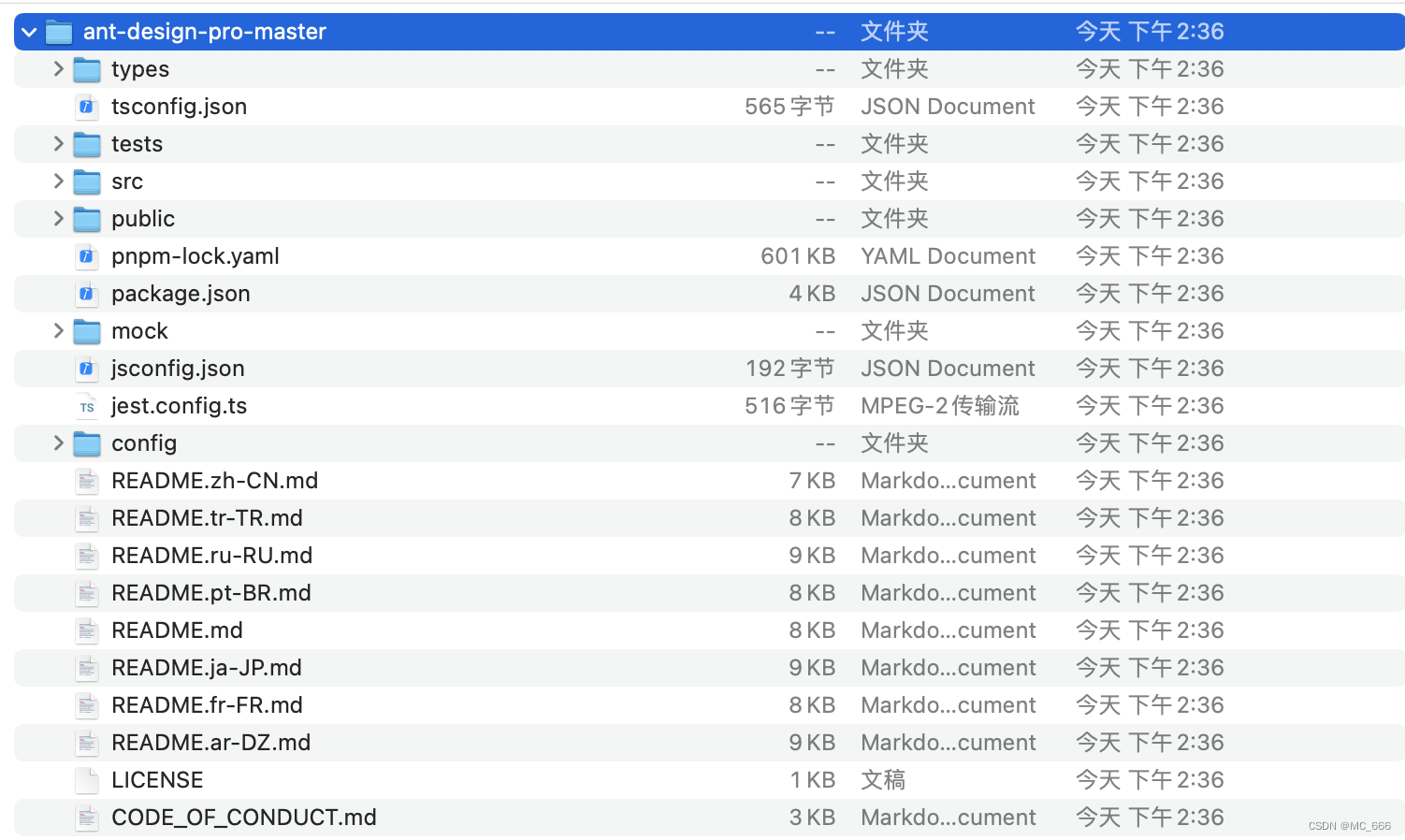
Task: Click the public folder icon
Action: tap(87, 219)
